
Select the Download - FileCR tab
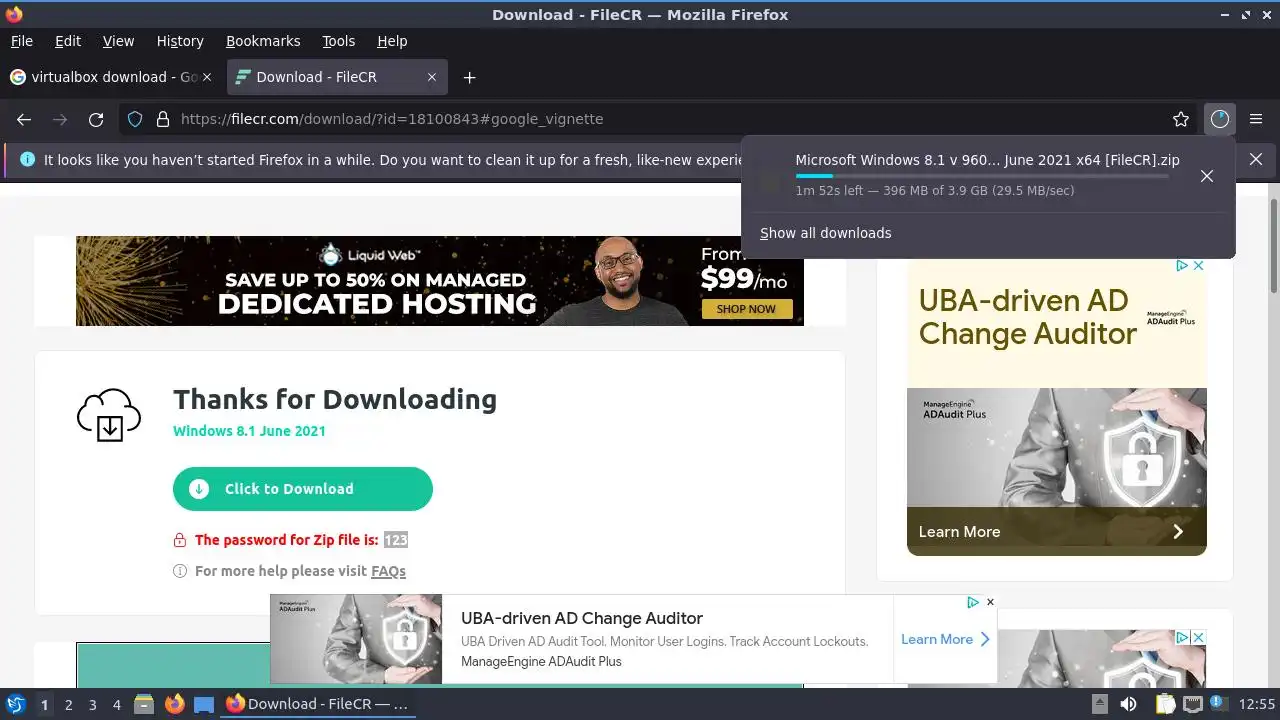336,77
